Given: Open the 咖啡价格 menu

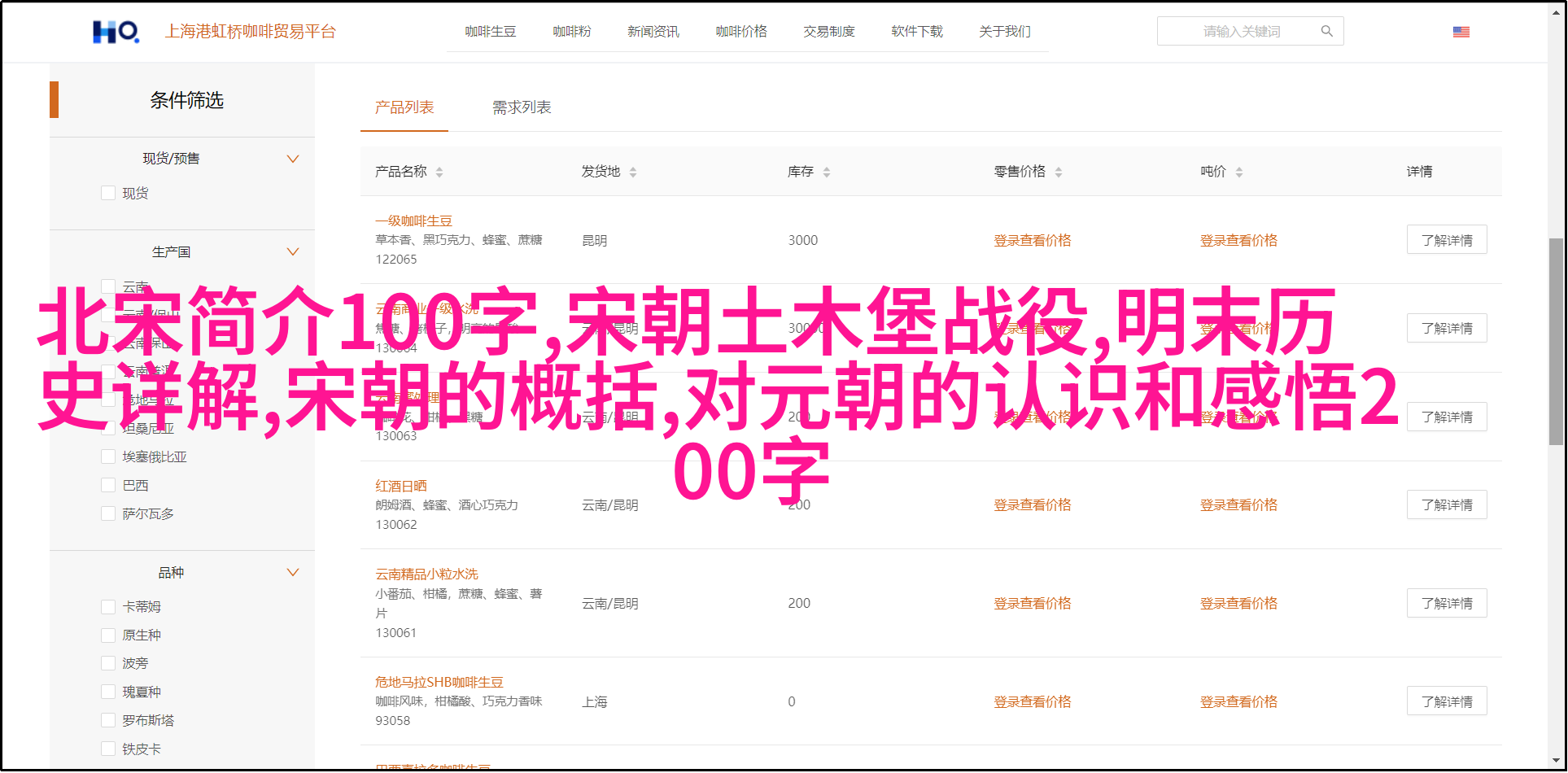Looking at the screenshot, I should (x=741, y=31).
